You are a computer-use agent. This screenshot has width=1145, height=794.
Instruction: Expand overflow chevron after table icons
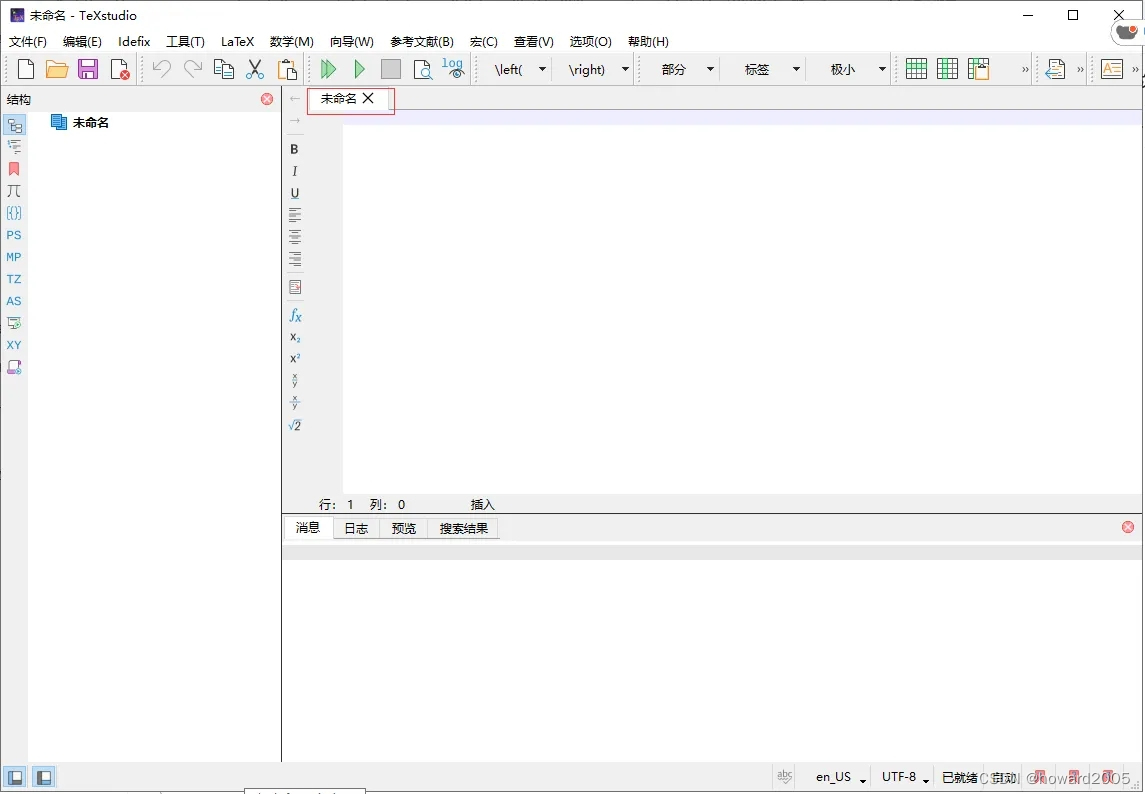[1025, 69]
